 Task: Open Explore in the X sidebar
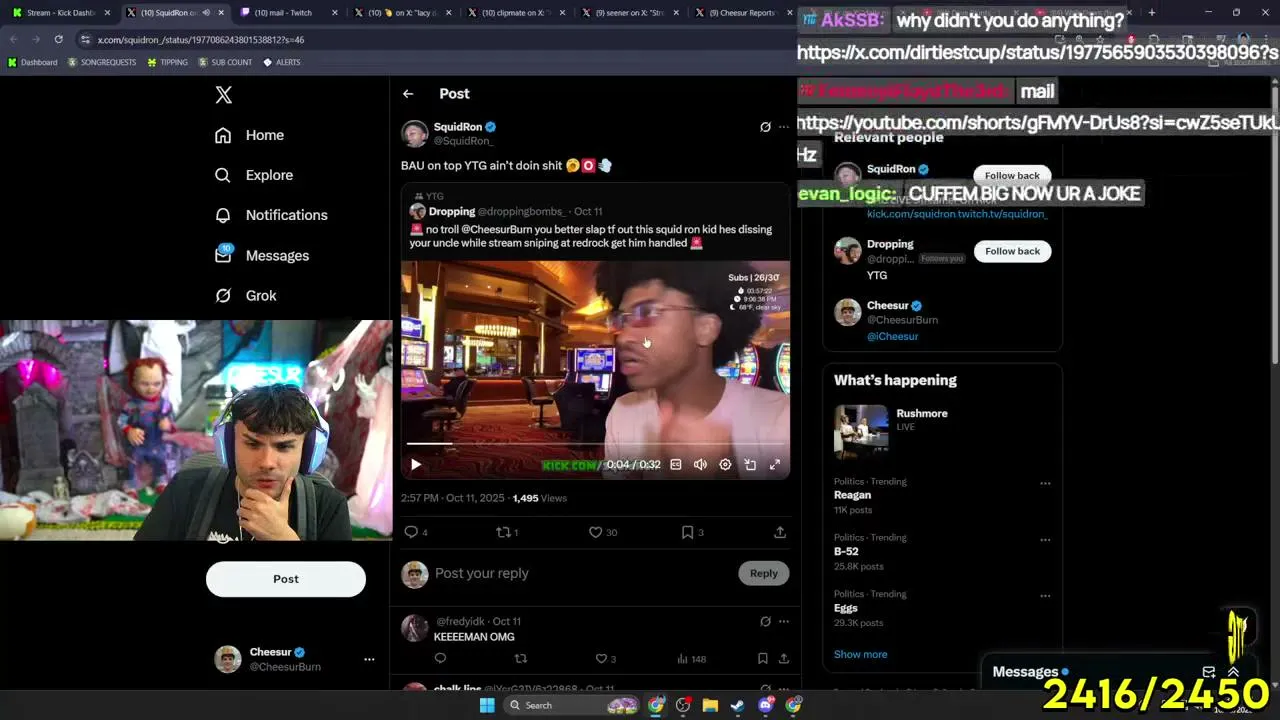point(254,175)
